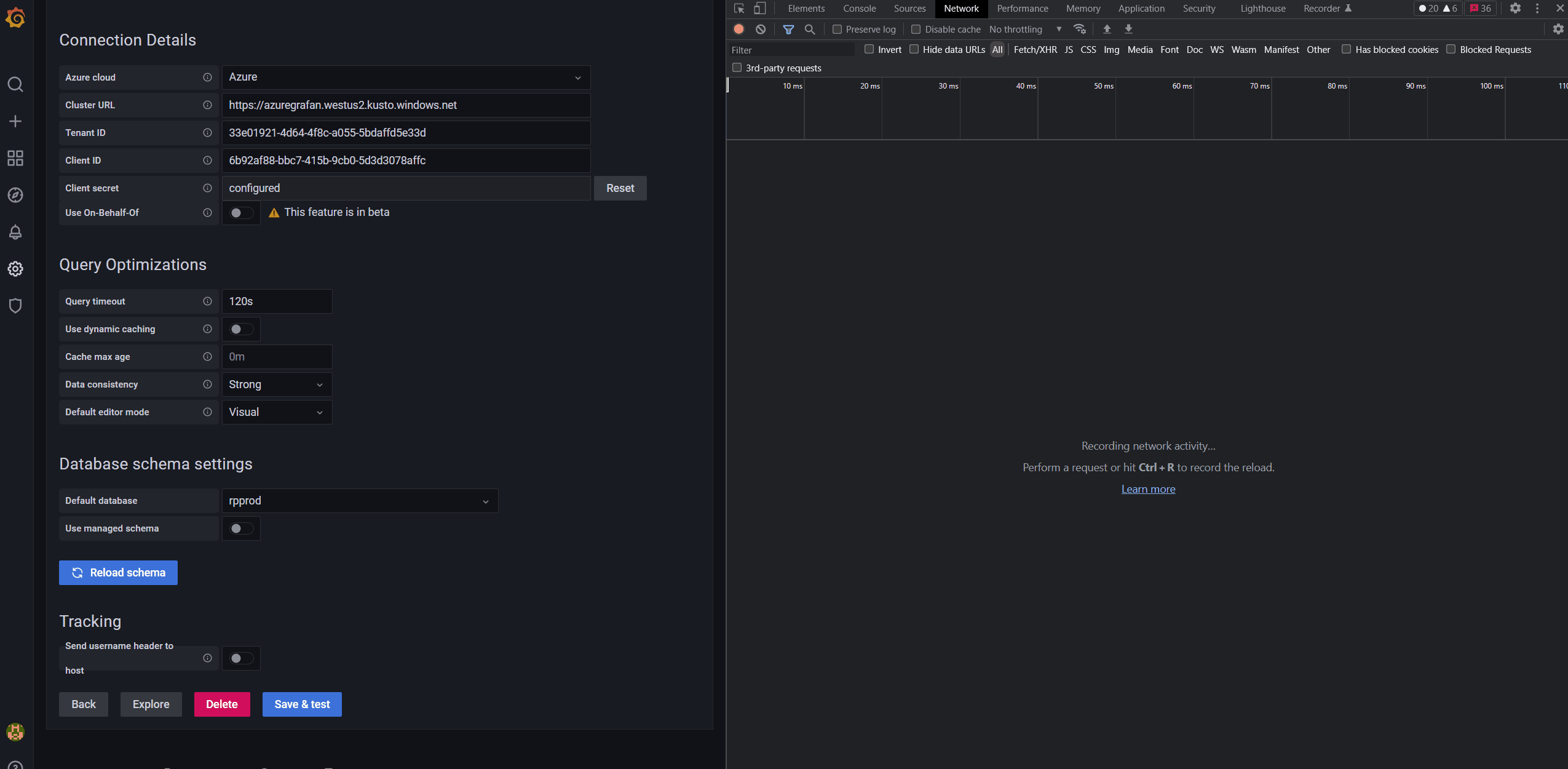Image resolution: width=1568 pixels, height=769 pixels.
Task: Check Invert filter checkbox
Action: tap(869, 49)
